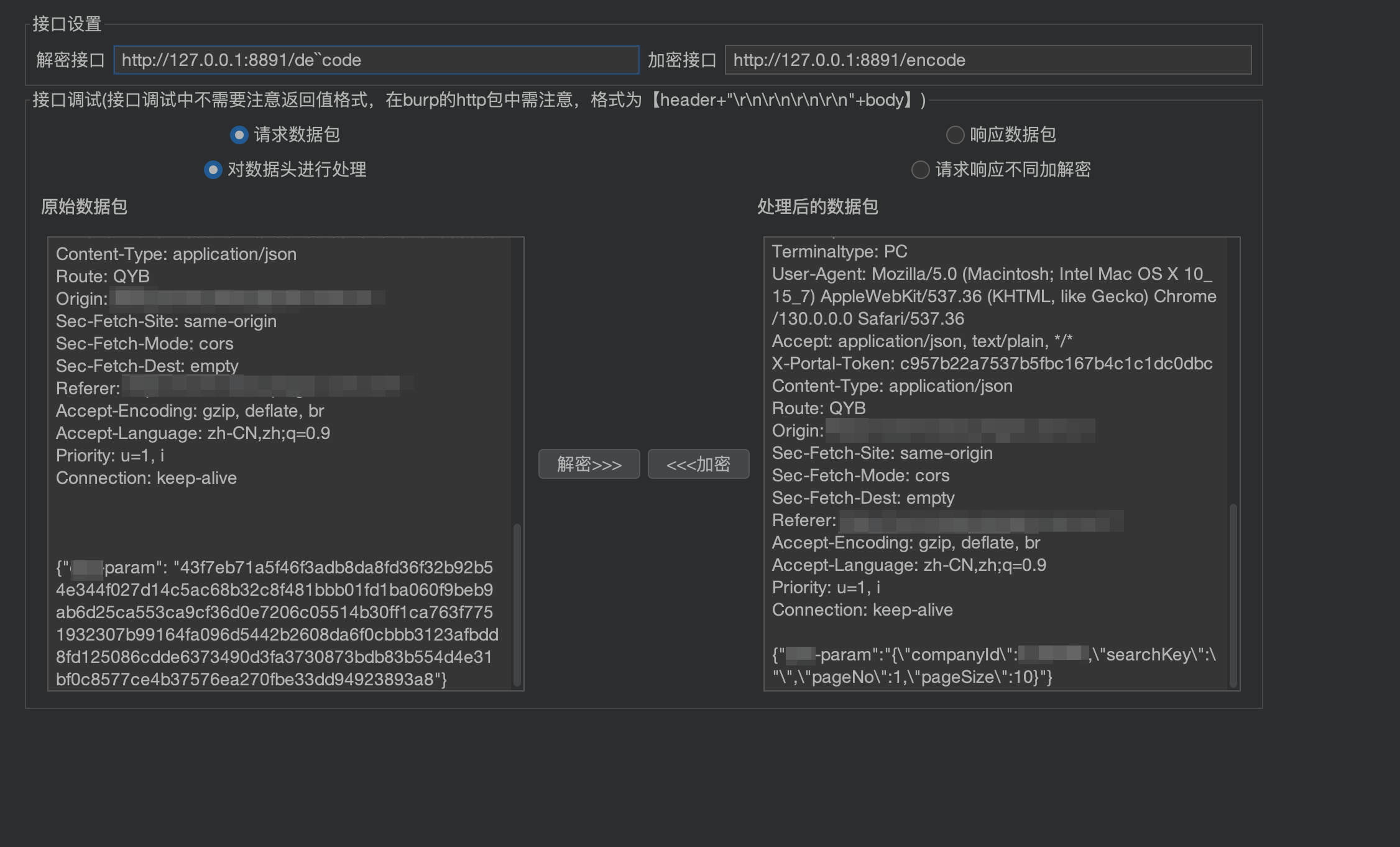Click 'Sec-Fetch-Mode: cors' in processed packet
Viewport: 1400px width, 847px height.
860,475
